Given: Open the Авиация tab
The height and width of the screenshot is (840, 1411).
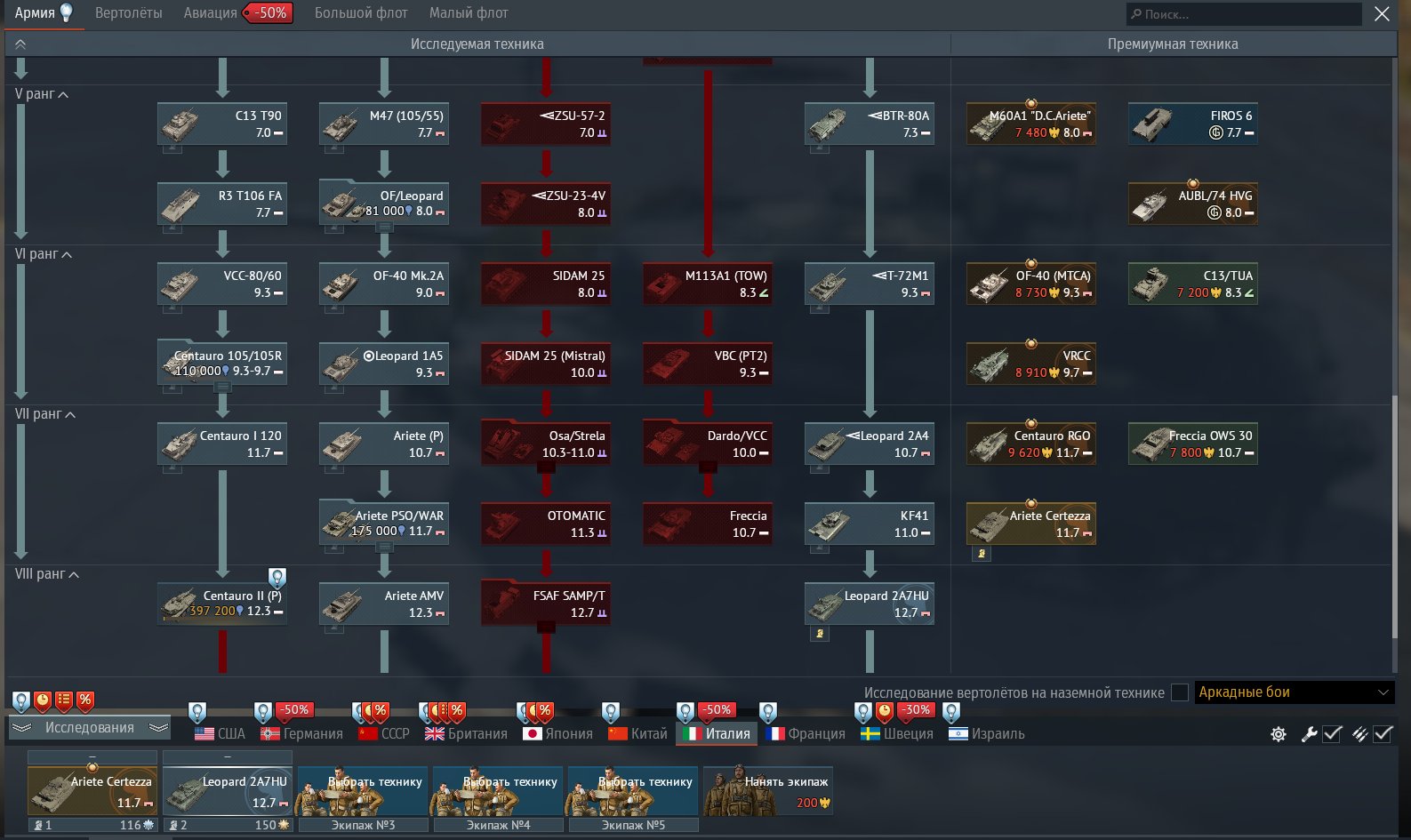Looking at the screenshot, I should pos(210,13).
